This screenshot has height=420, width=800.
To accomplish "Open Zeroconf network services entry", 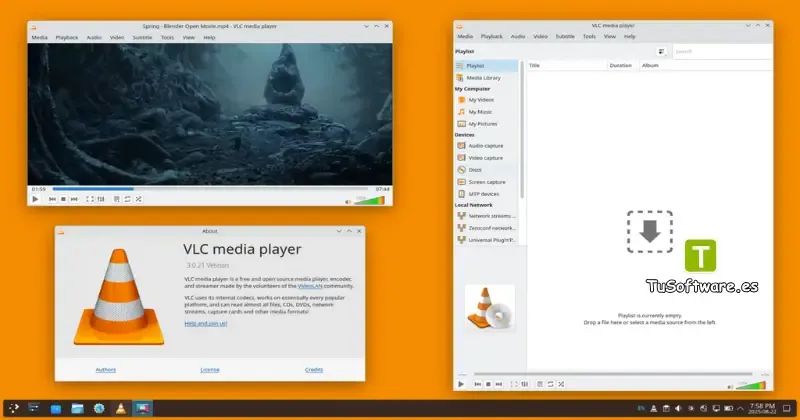I will point(486,228).
